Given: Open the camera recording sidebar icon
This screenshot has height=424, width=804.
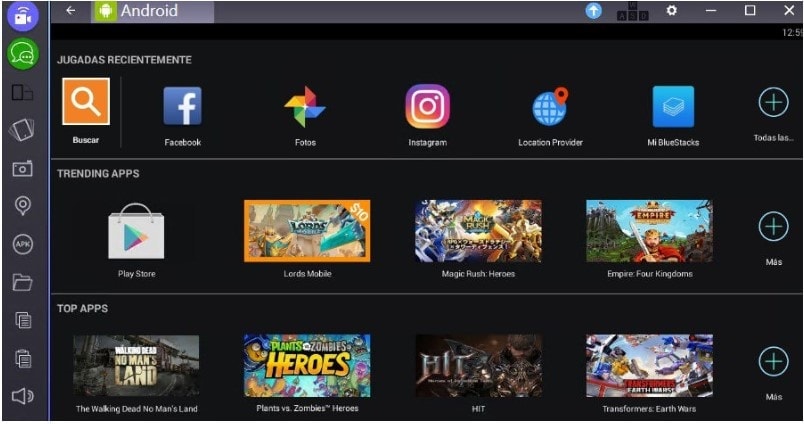Looking at the screenshot, I should tap(23, 16).
